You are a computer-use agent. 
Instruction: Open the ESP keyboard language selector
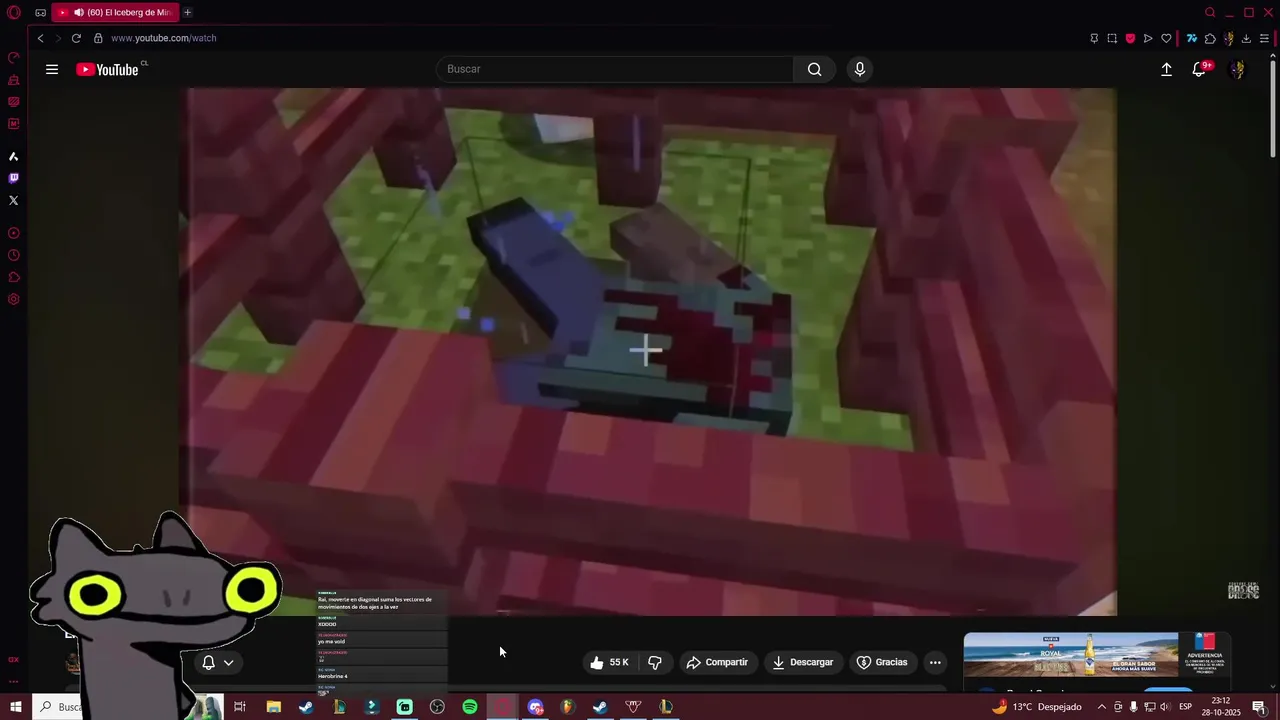point(1186,707)
